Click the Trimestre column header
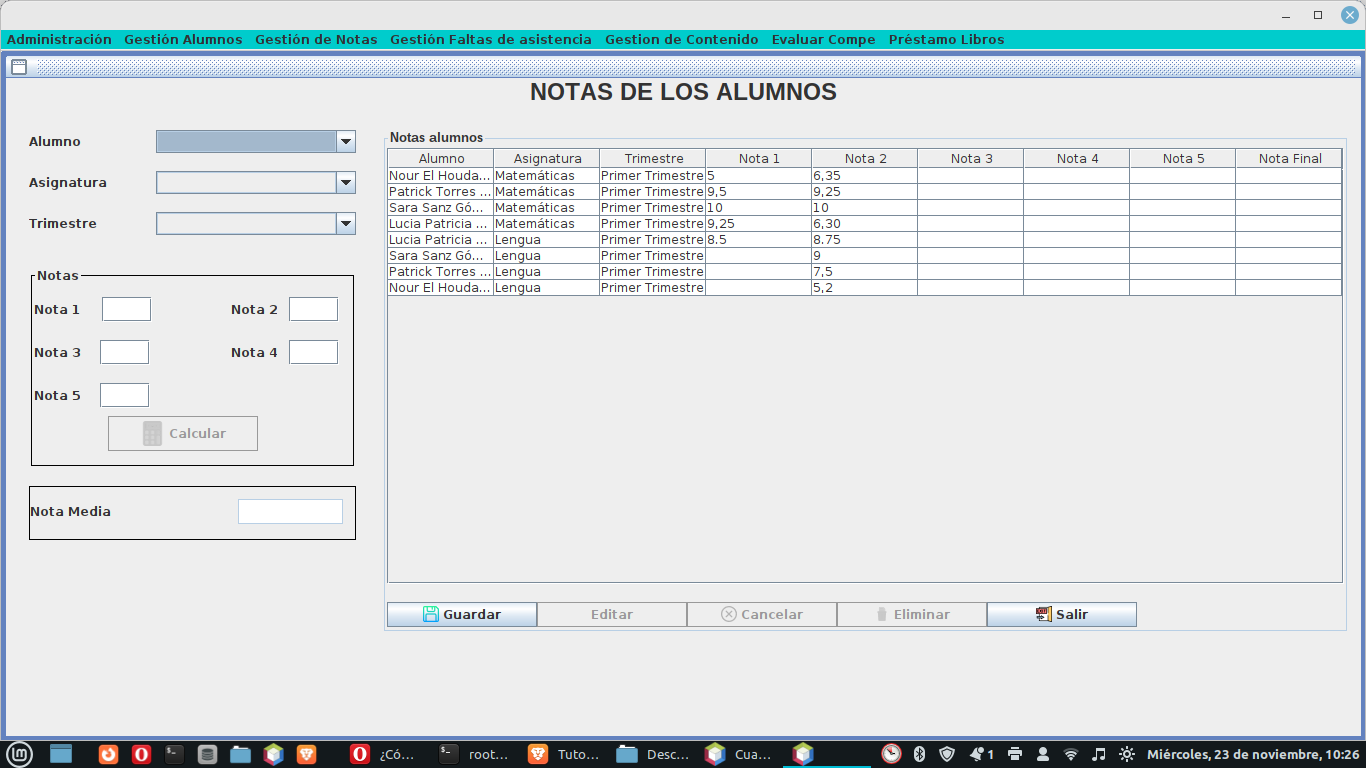 [x=653, y=158]
